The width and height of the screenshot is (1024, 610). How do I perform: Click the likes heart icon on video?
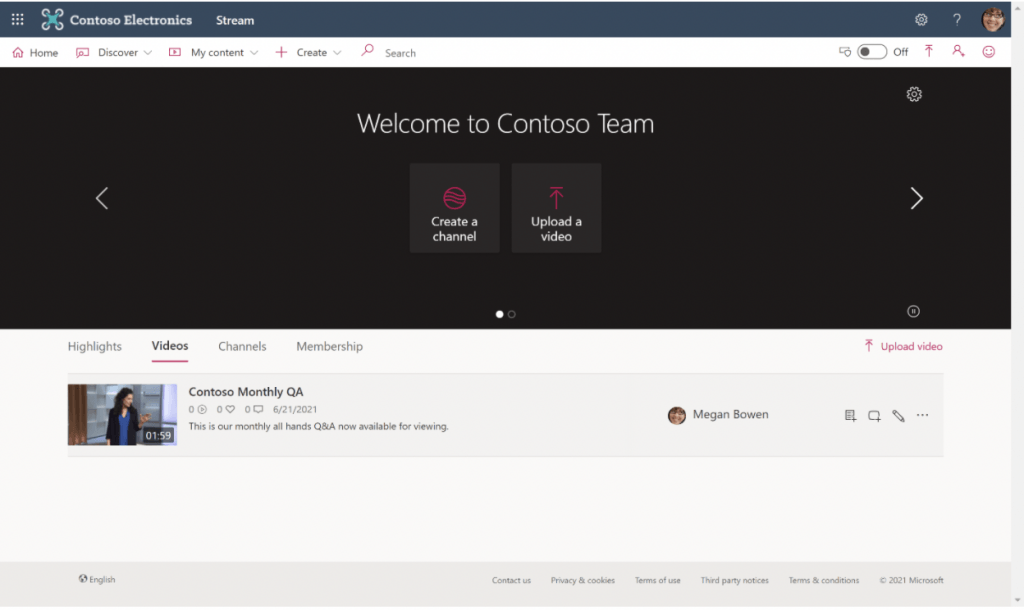pos(230,409)
